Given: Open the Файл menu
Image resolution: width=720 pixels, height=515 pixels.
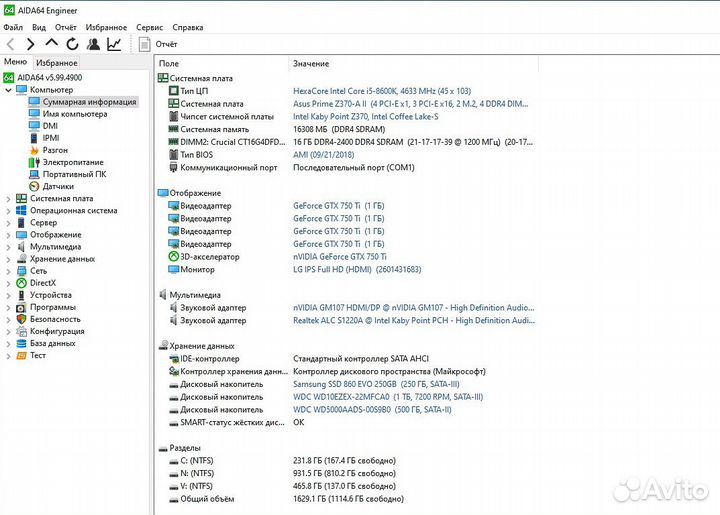Looking at the screenshot, I should click(x=13, y=27).
